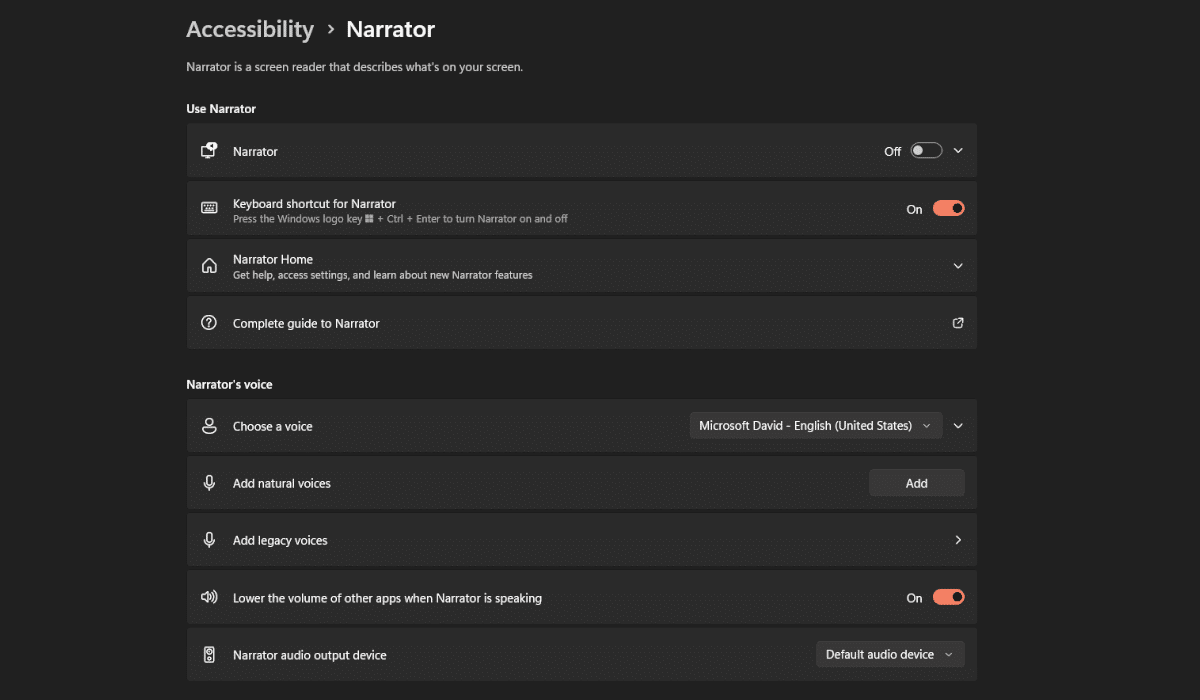Click the keyboard shortcut icon

click(209, 208)
